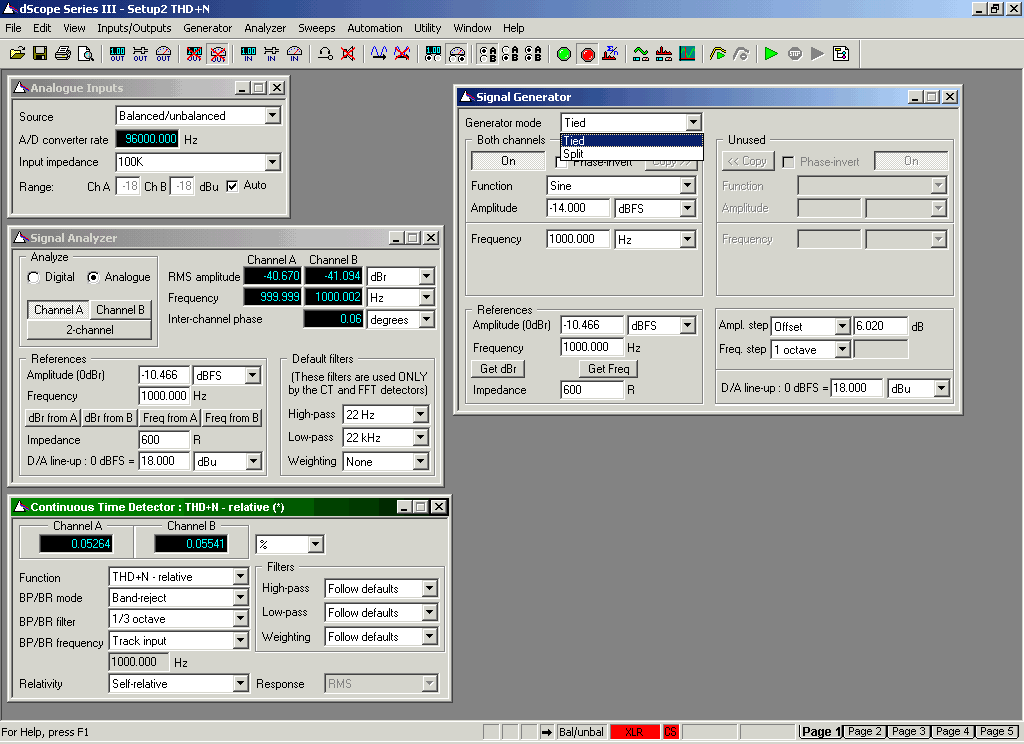
Task: Click the crossed-out '1.00 OUT' toolbar icon
Action: [194, 54]
